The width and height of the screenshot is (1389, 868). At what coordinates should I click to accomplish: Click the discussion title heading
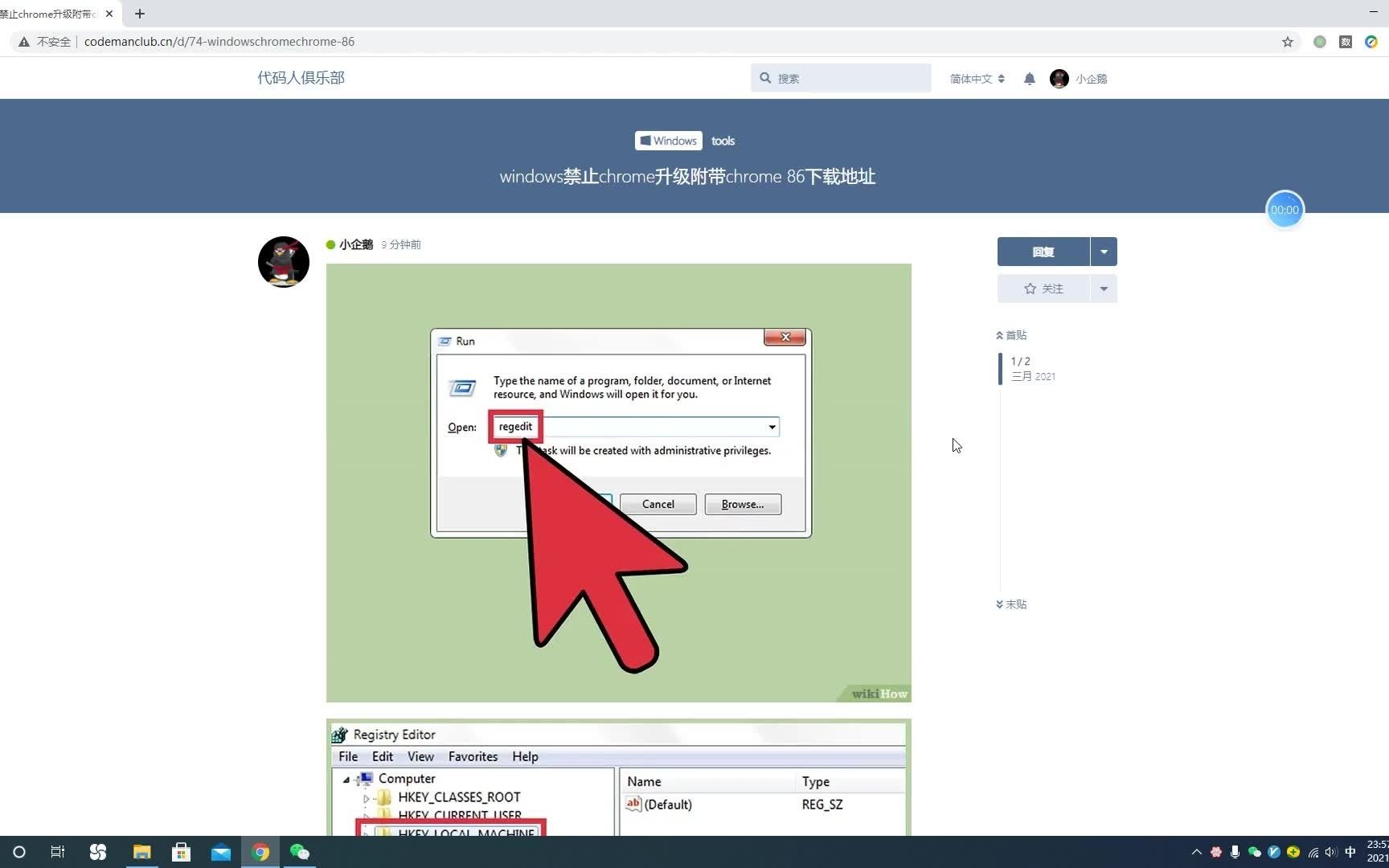687,177
